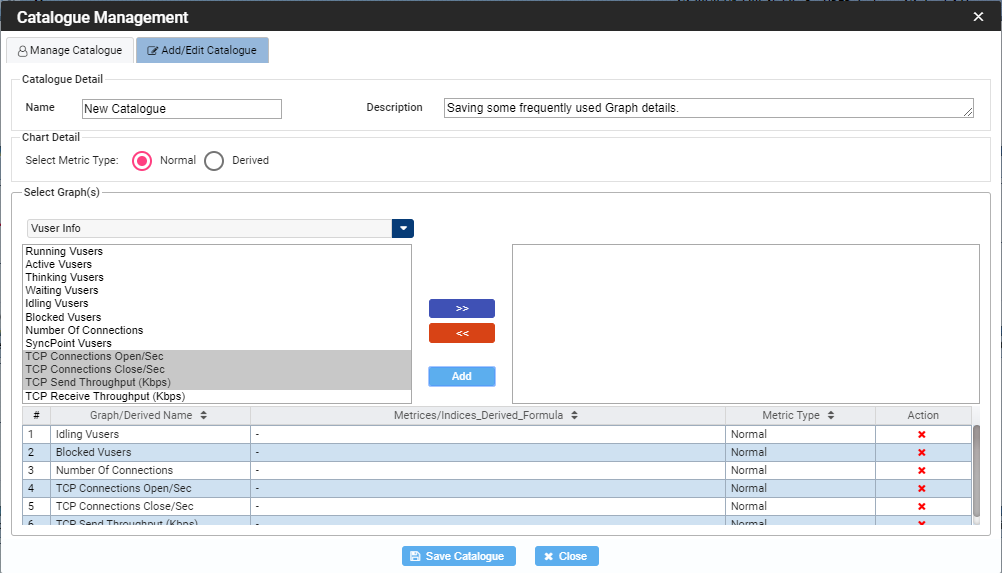Click the TCP Connections Open/Sec table cell
1002x573 pixels.
(150, 489)
